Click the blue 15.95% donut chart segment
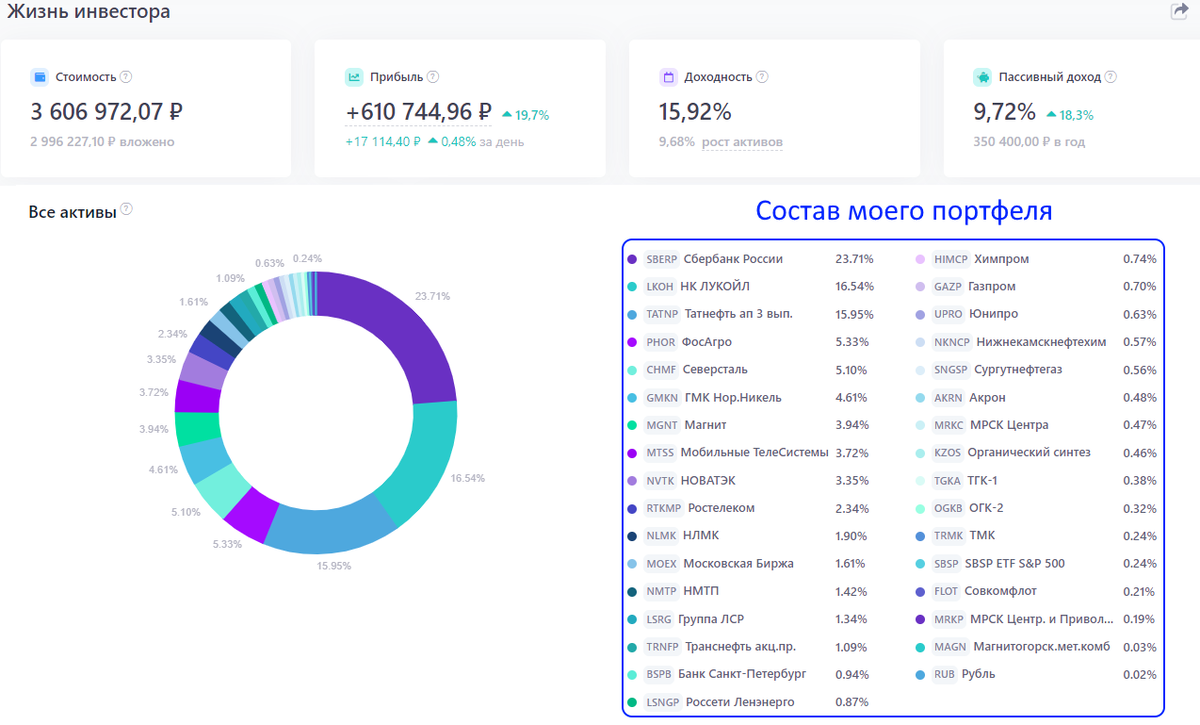 330,528
